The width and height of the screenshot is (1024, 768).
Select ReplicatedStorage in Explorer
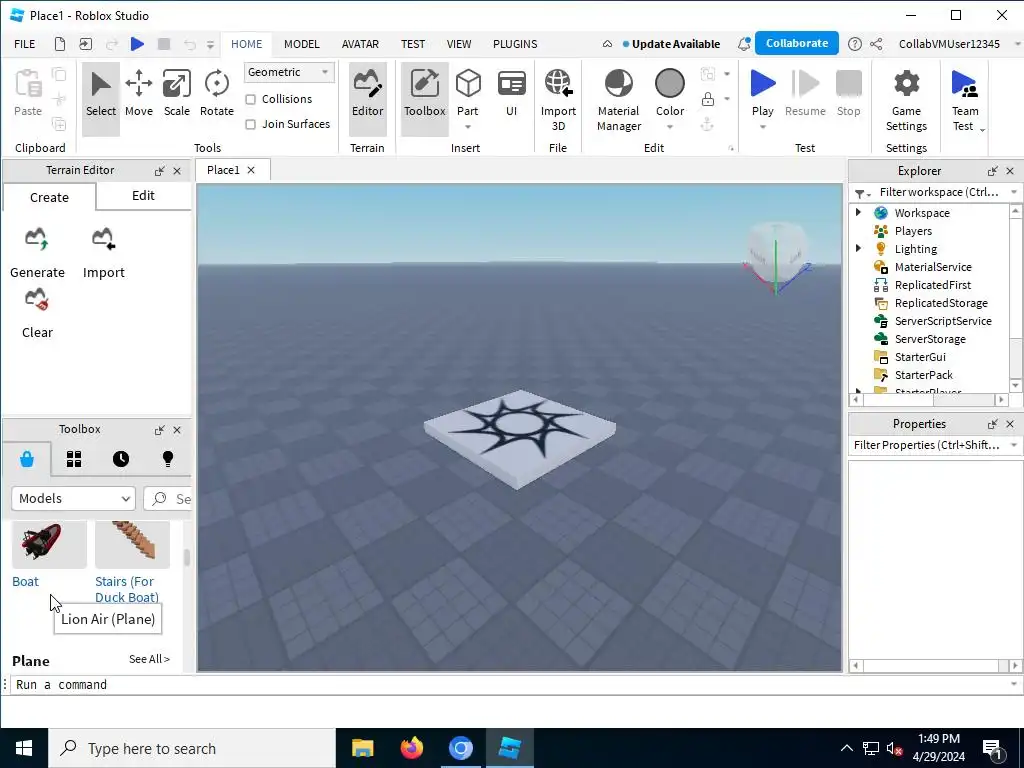pos(940,303)
